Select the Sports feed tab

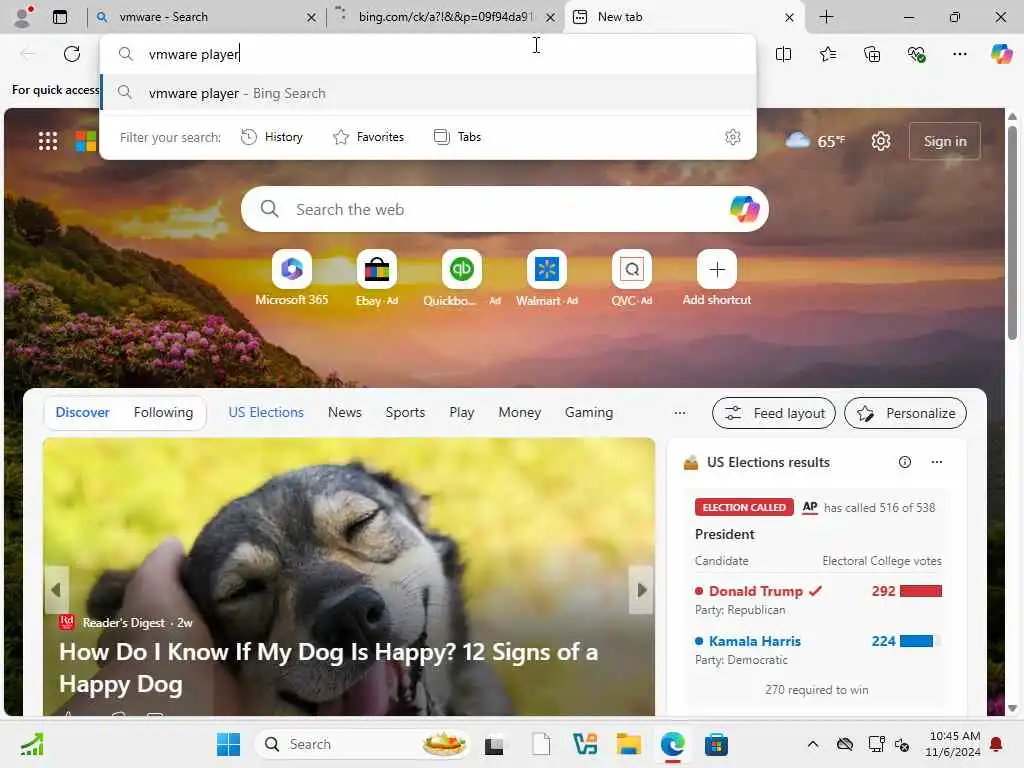(405, 413)
